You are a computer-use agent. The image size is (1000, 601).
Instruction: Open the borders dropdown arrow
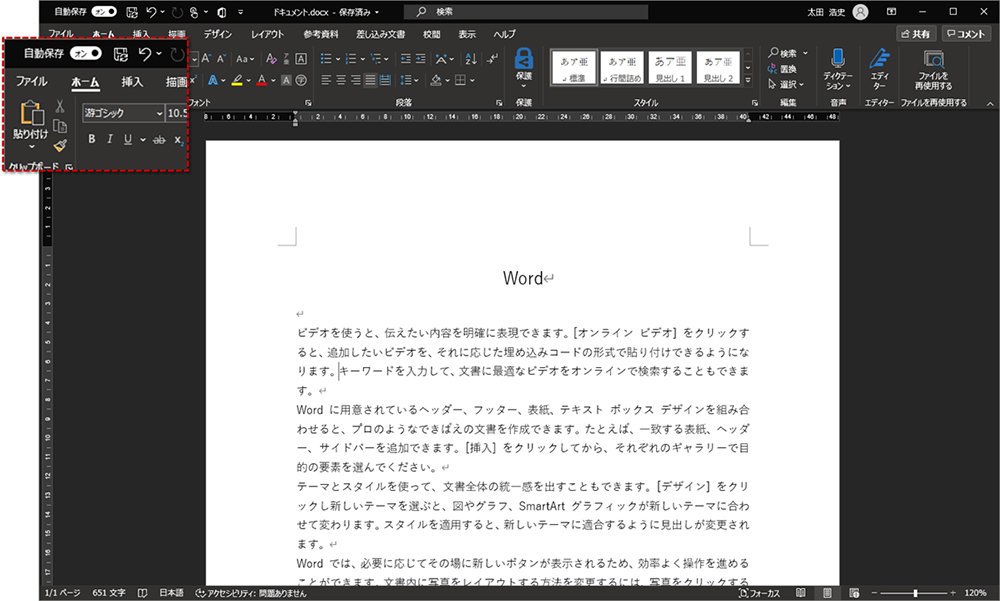pos(472,80)
